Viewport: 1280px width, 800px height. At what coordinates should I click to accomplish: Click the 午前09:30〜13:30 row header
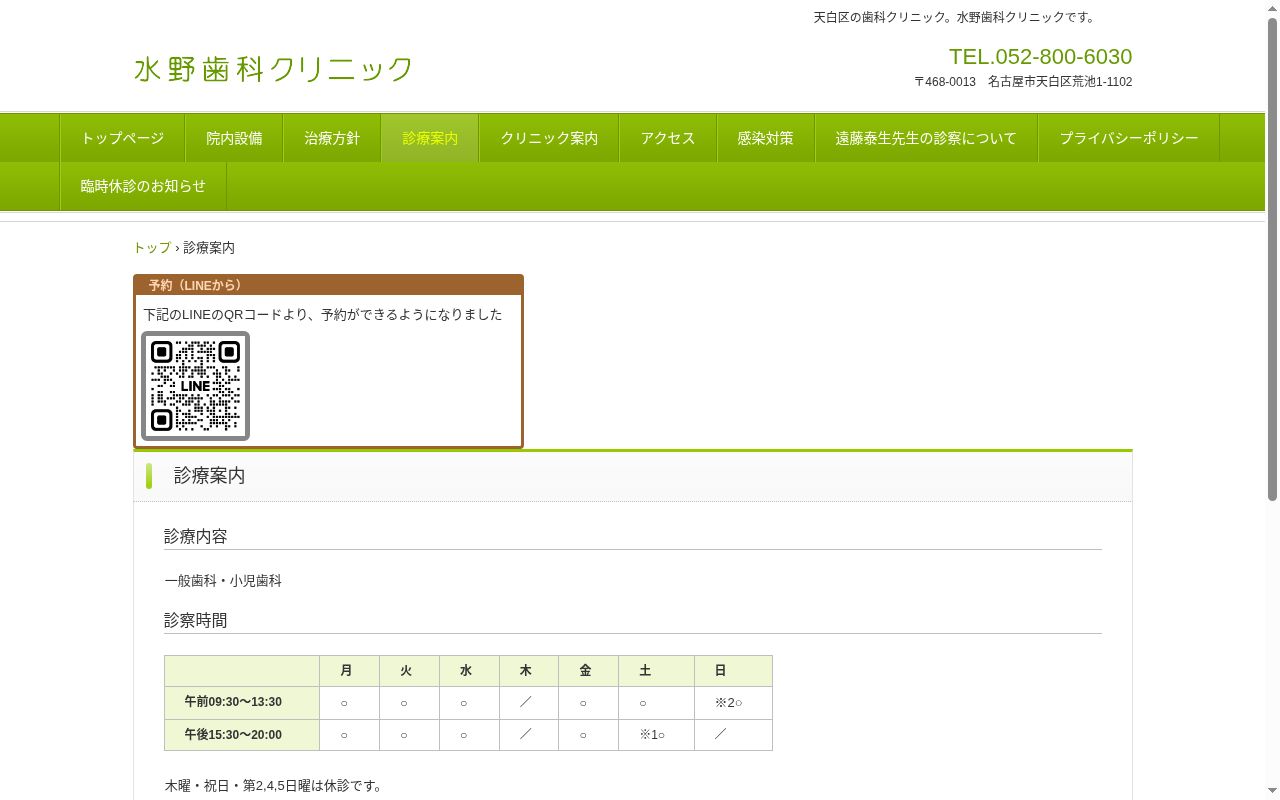(x=242, y=702)
